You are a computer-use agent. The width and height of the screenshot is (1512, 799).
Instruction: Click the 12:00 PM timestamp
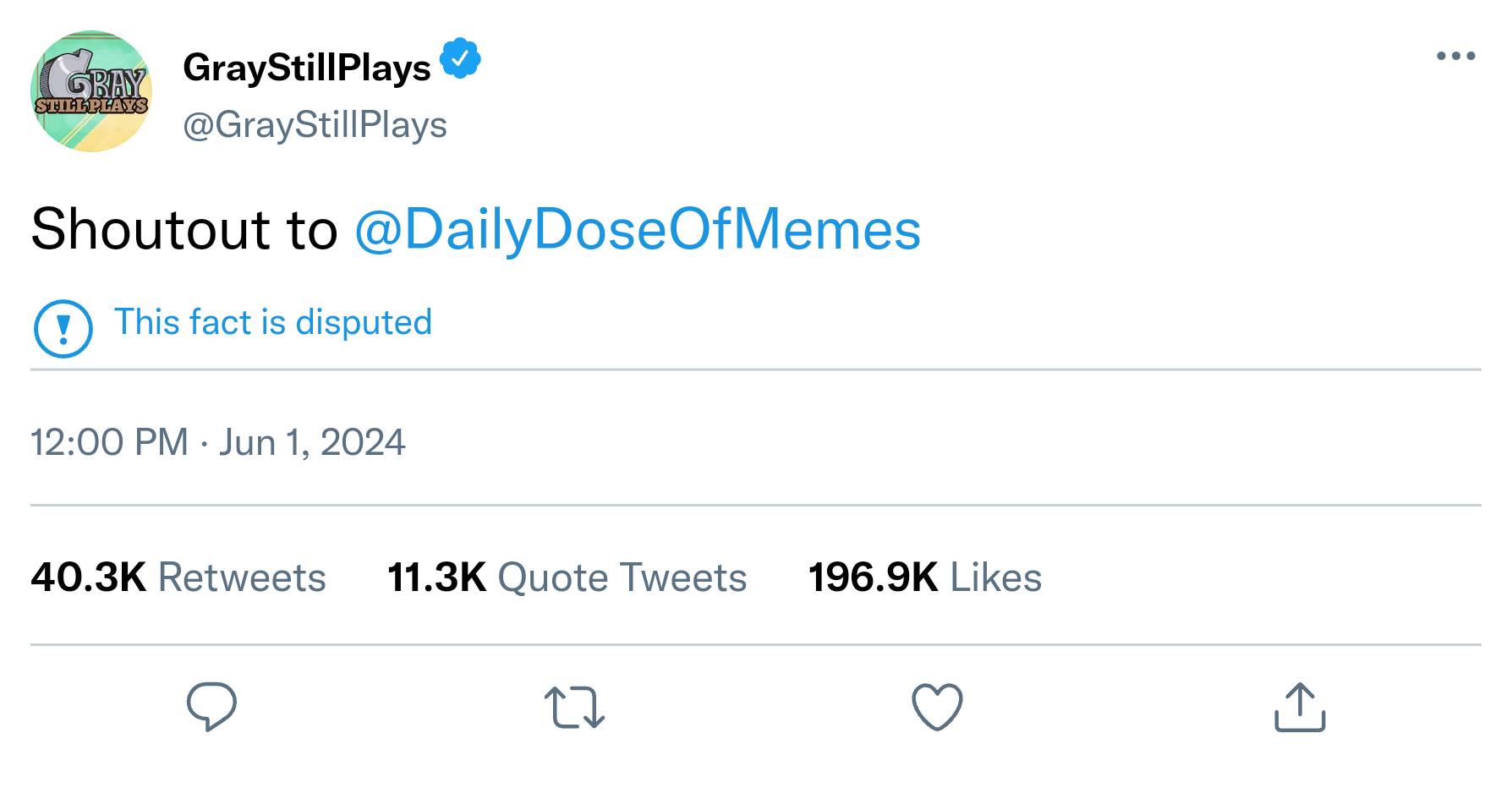109,442
